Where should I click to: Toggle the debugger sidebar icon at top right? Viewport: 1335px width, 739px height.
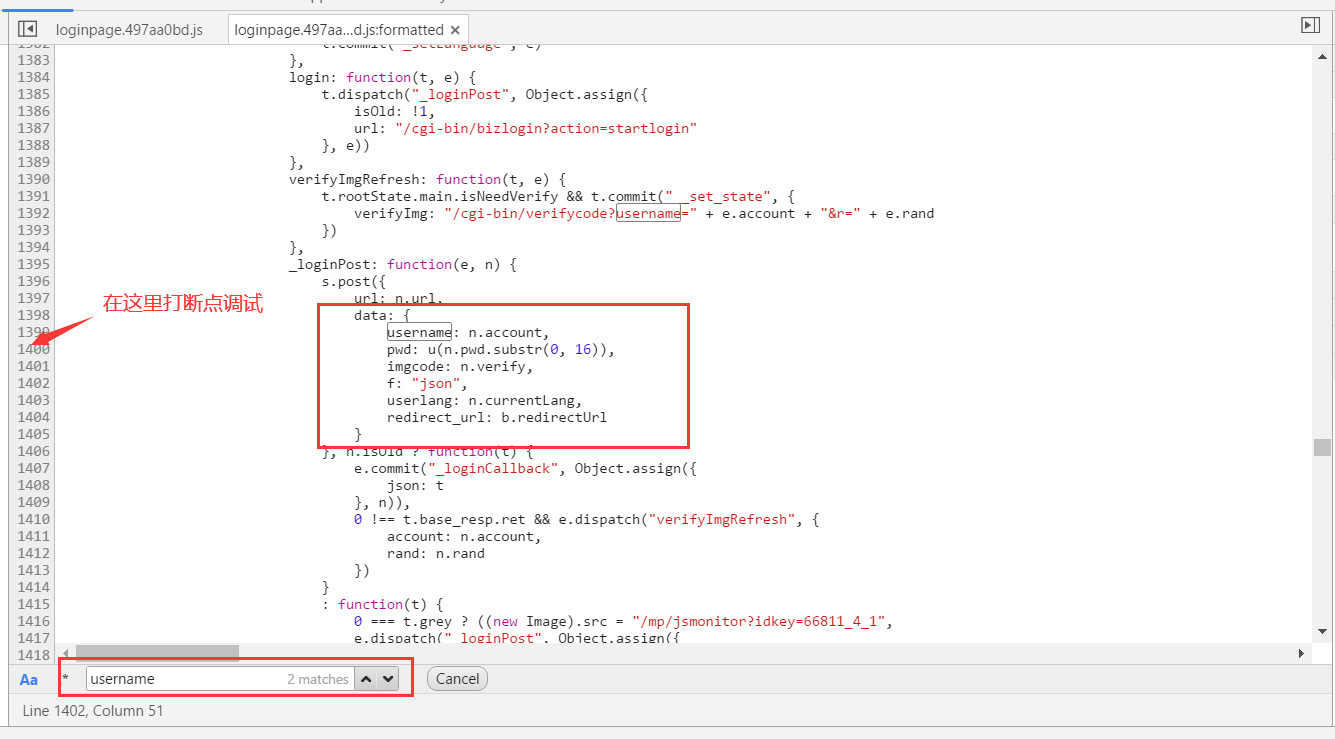click(1310, 25)
